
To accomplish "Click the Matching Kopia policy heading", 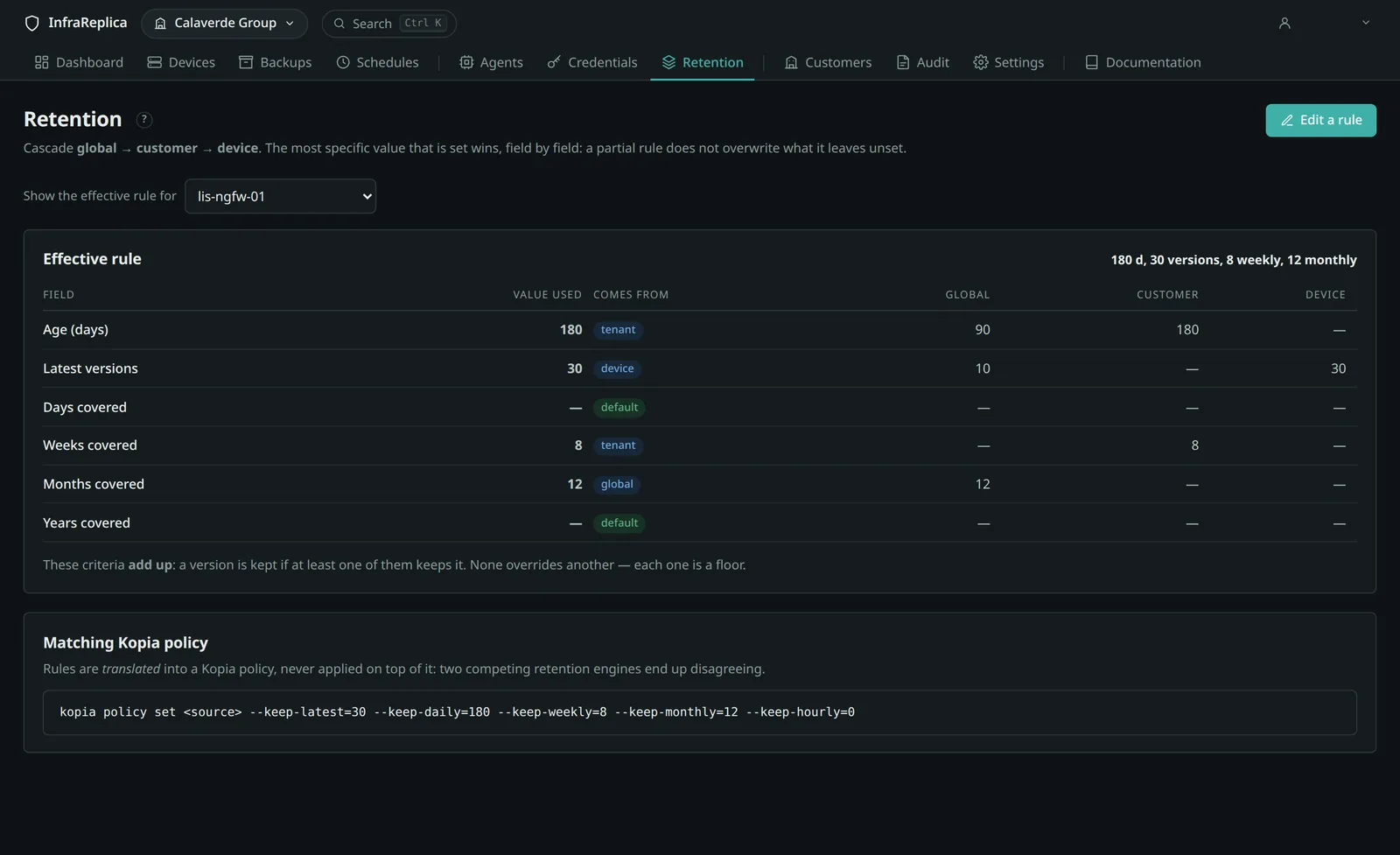I will point(125,642).
